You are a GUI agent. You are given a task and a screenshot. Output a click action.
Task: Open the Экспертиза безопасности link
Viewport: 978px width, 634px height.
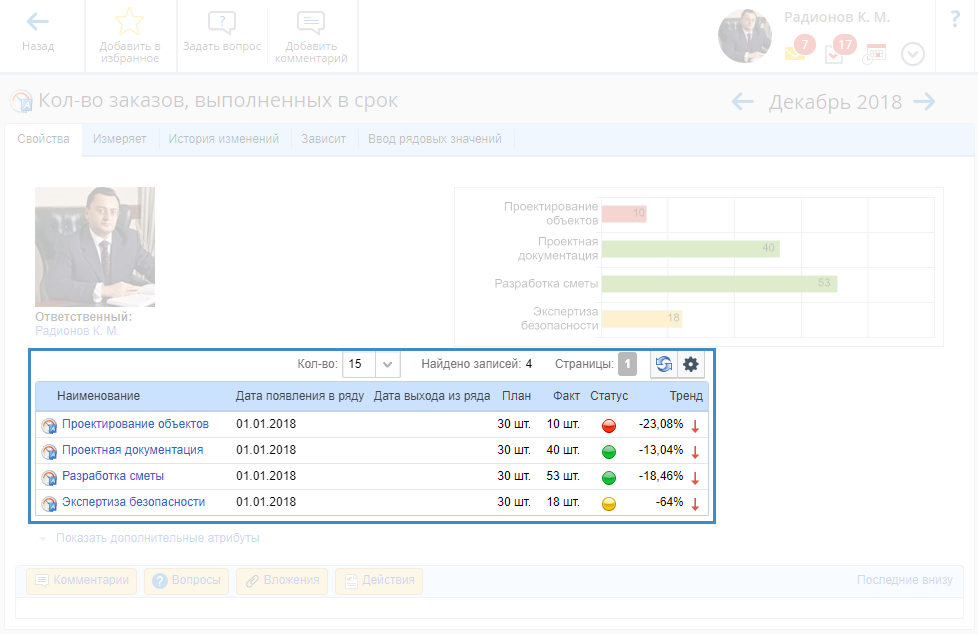point(133,502)
